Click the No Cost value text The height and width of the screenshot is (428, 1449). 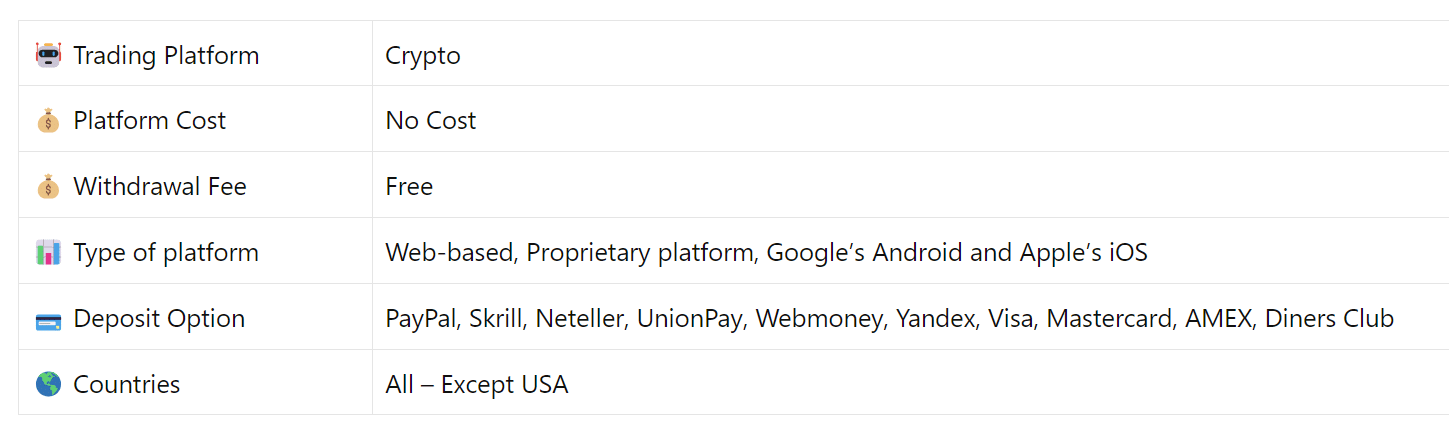coord(431,121)
